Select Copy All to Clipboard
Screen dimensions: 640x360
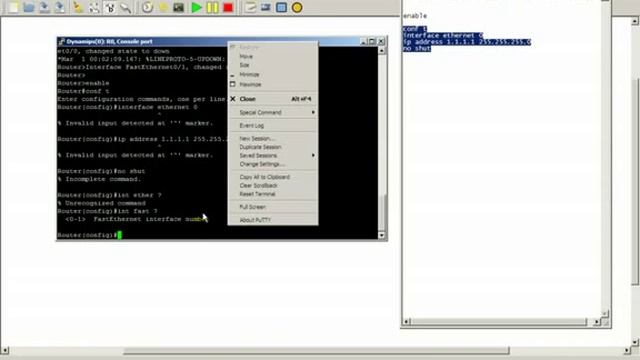tap(273, 177)
